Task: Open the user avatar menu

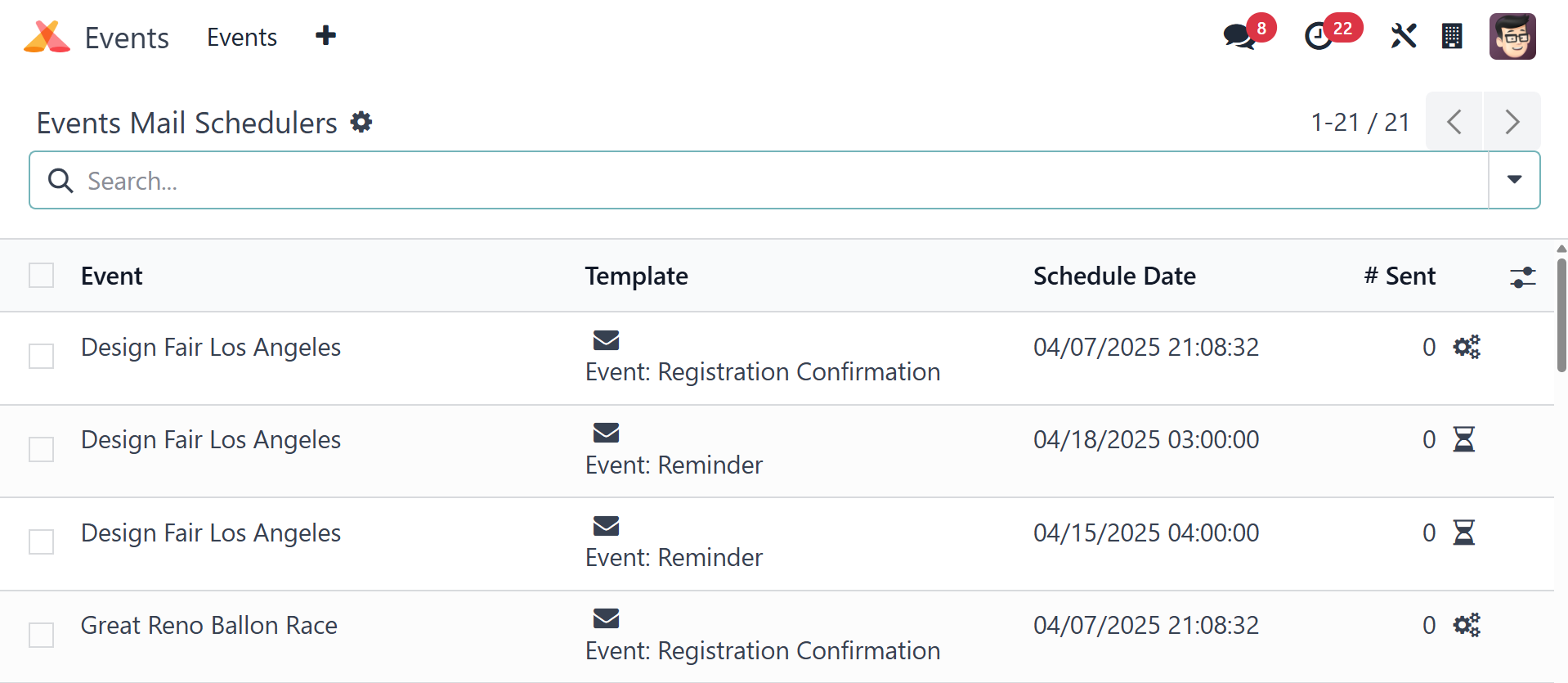Action: pyautogui.click(x=1512, y=37)
